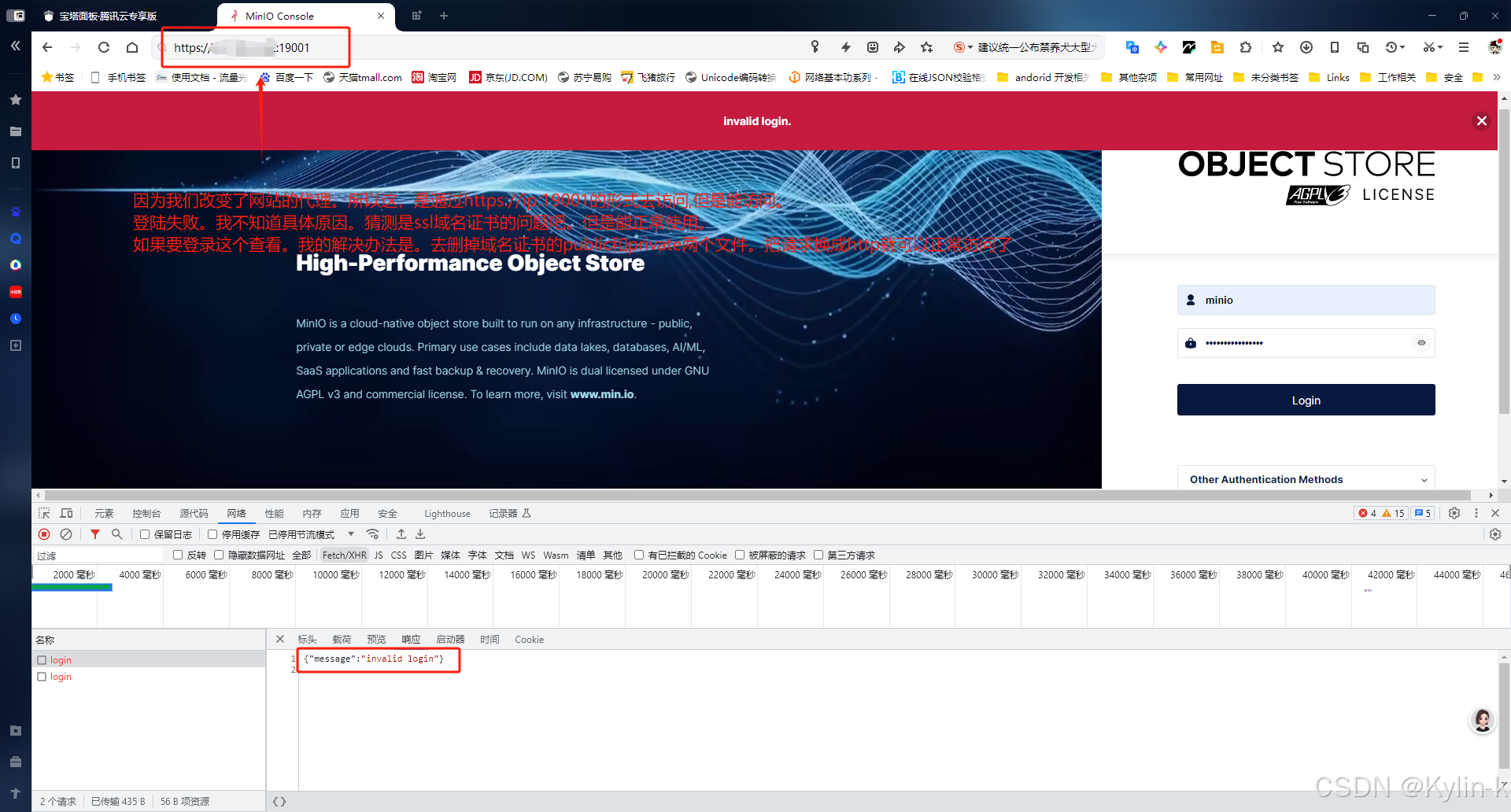This screenshot has height=812, width=1511.
Task: Close the request detail pane
Action: point(280,639)
